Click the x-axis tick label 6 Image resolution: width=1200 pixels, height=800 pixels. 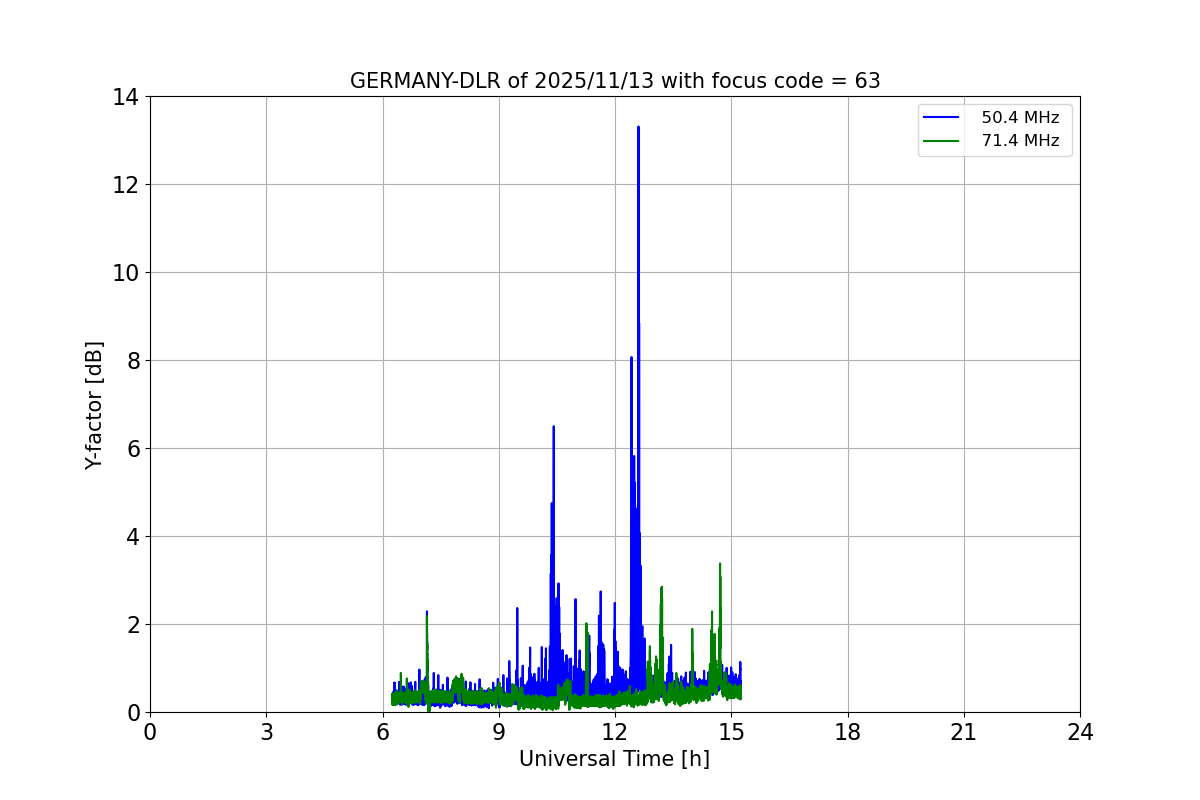(x=383, y=732)
